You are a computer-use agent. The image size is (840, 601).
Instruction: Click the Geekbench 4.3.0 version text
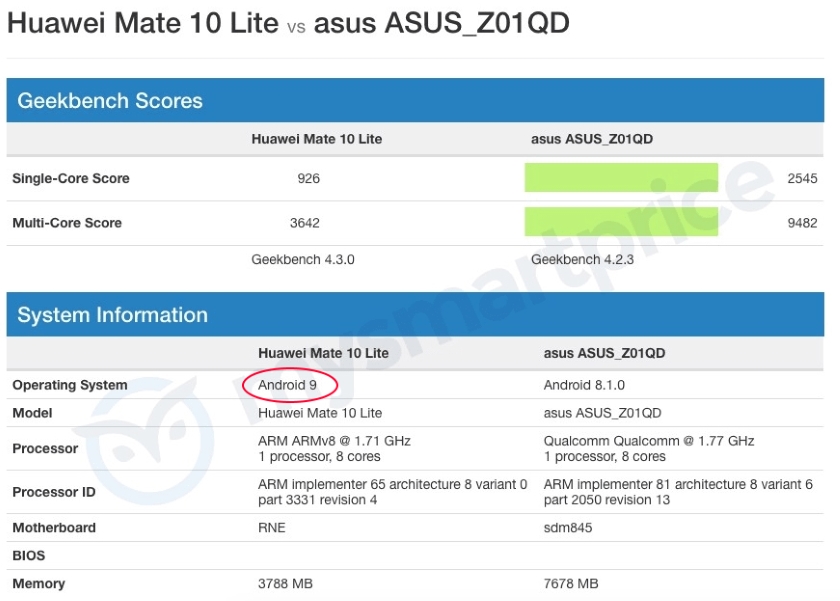303,260
